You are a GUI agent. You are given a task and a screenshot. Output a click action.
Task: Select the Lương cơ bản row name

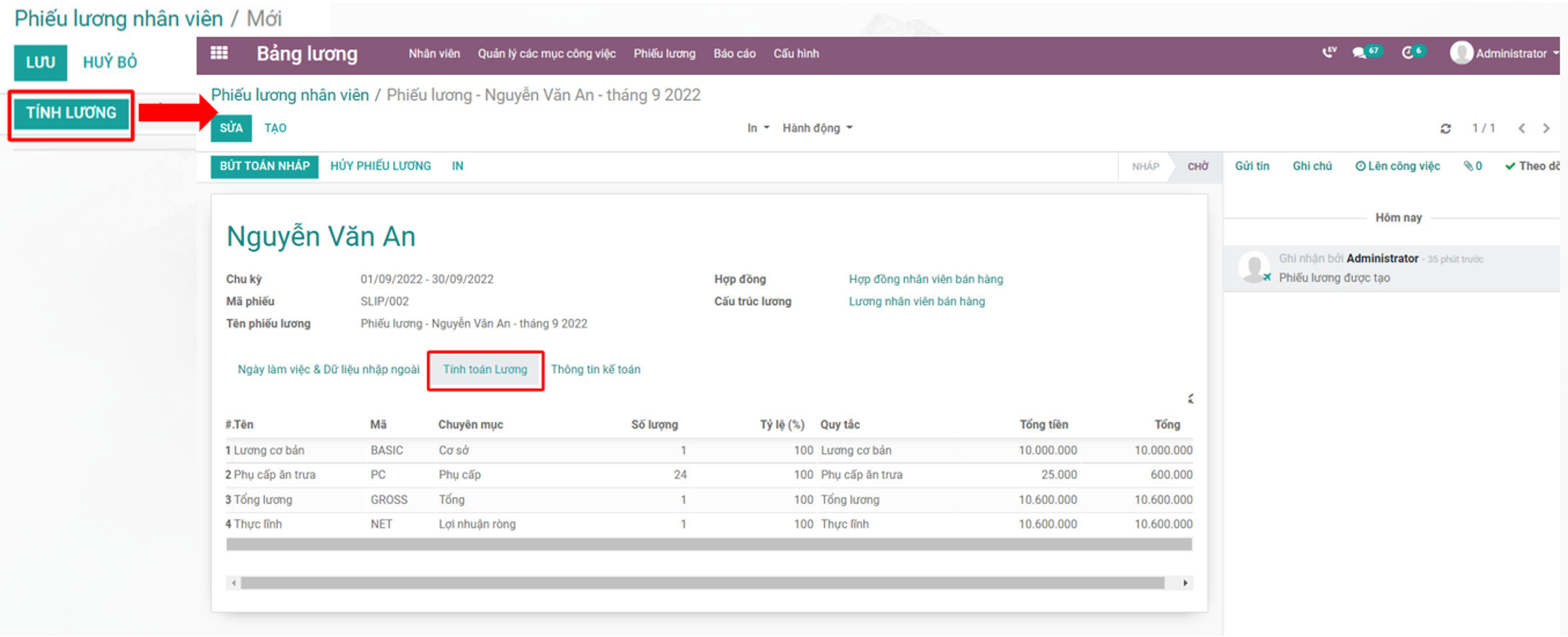click(269, 451)
